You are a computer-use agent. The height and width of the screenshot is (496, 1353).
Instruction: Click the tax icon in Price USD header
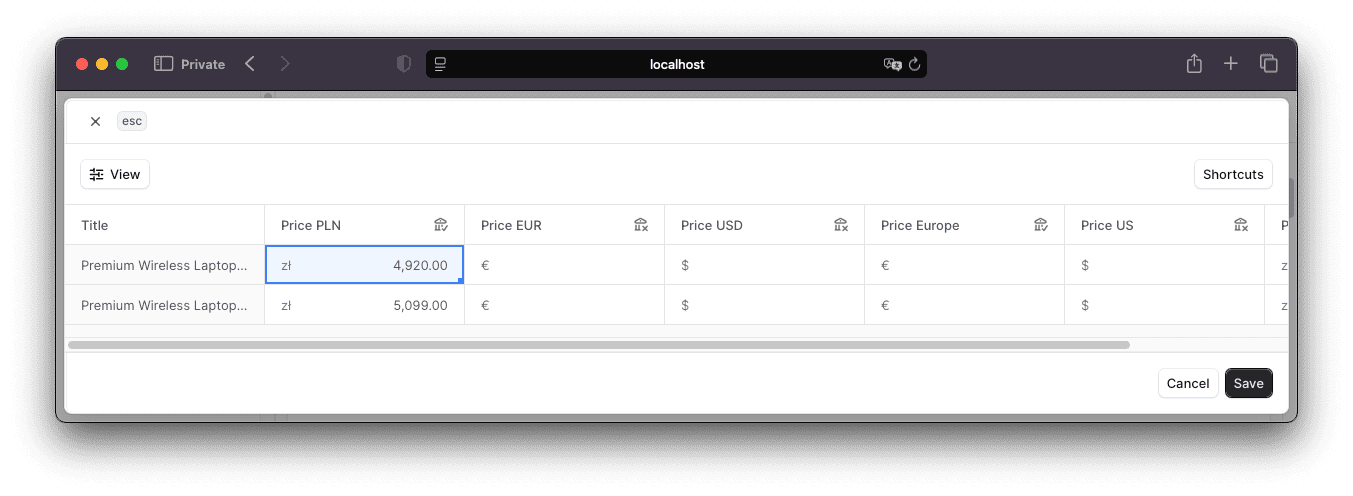pos(841,225)
